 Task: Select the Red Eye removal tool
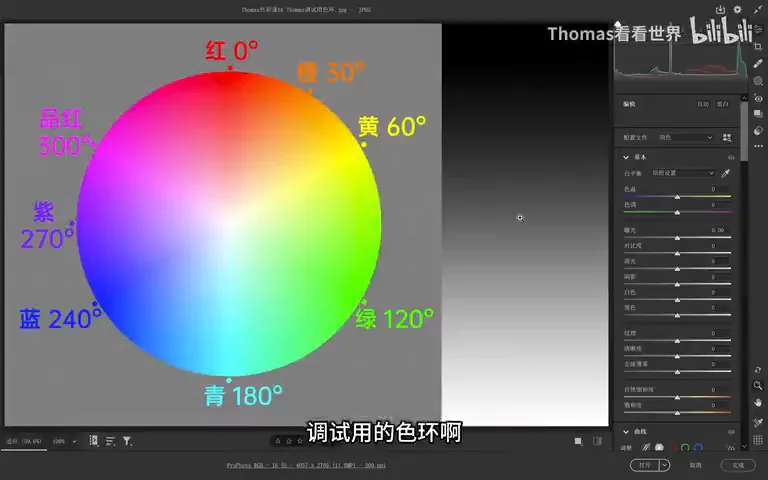pos(758,98)
